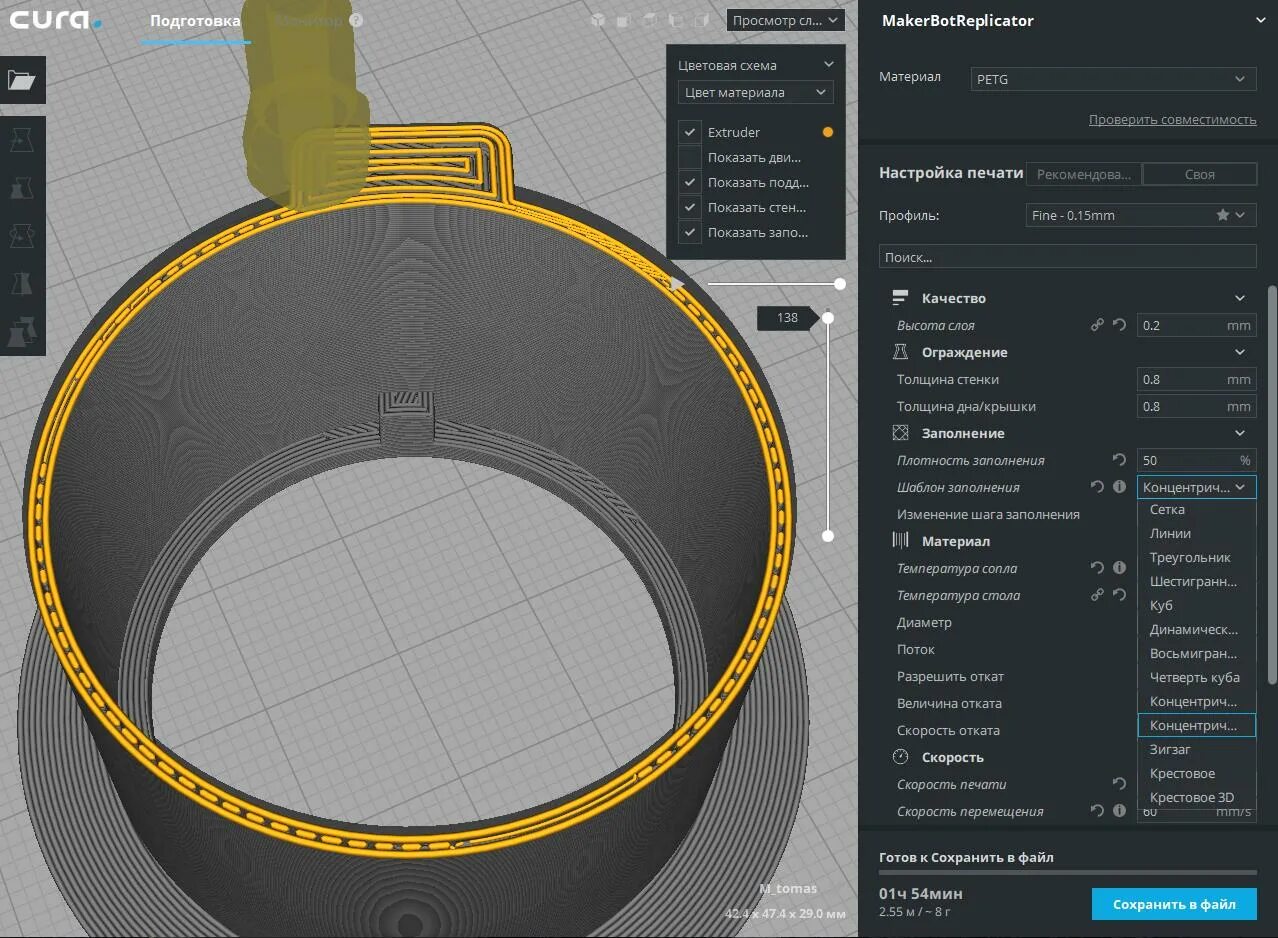Uncheck the Extruder checkbox

click(x=689, y=132)
